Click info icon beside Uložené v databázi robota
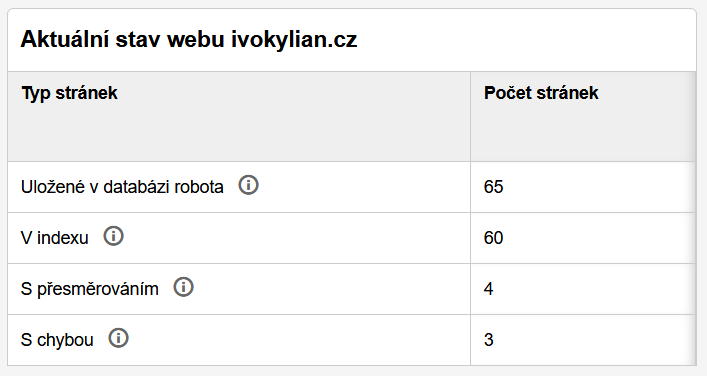 pos(248,185)
